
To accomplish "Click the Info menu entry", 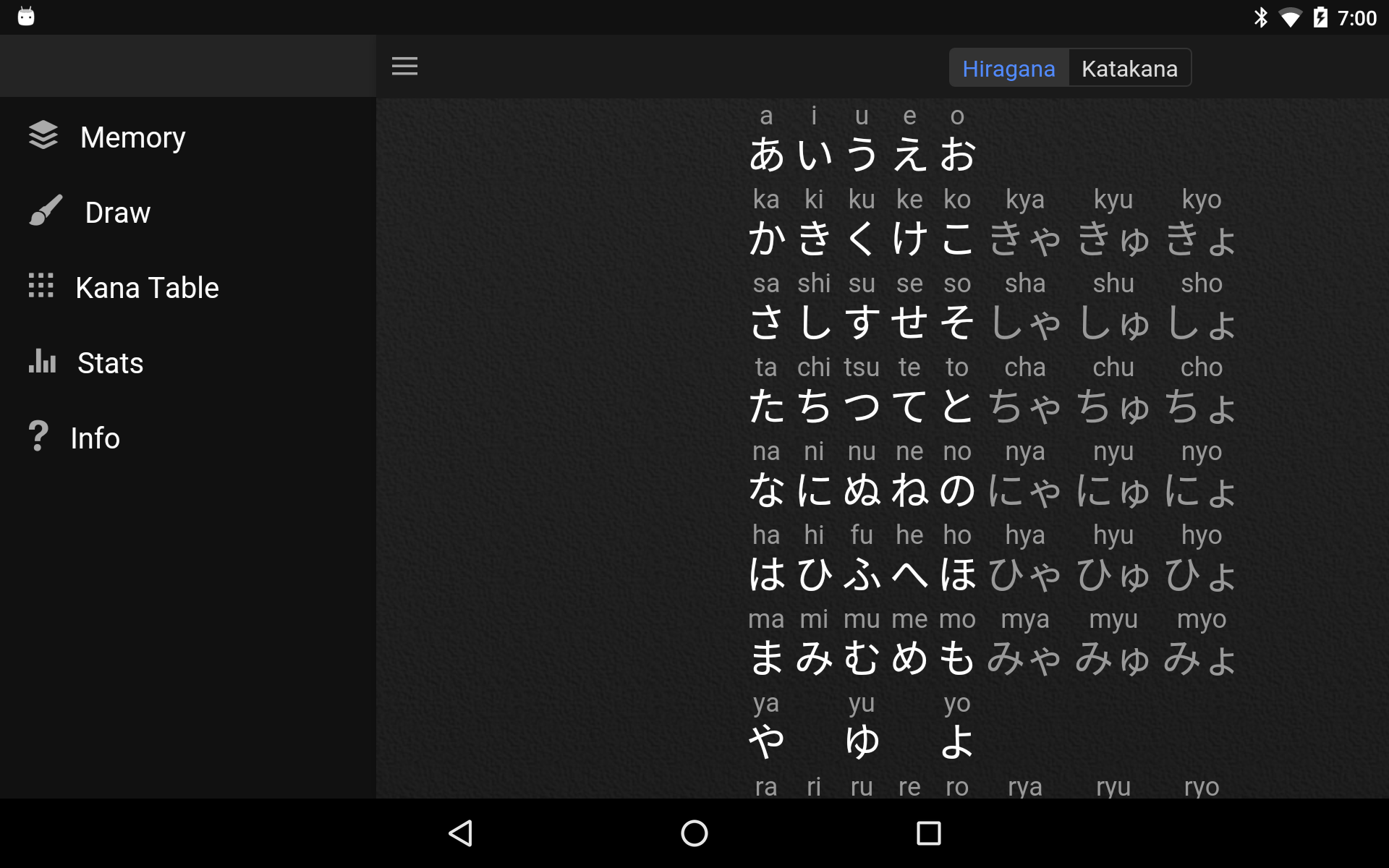I will [94, 437].
